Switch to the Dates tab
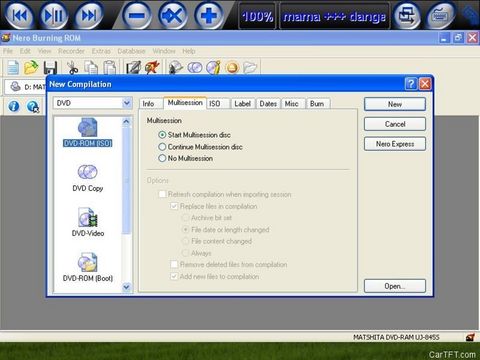Viewport: 480px width, 360px height. (x=268, y=104)
